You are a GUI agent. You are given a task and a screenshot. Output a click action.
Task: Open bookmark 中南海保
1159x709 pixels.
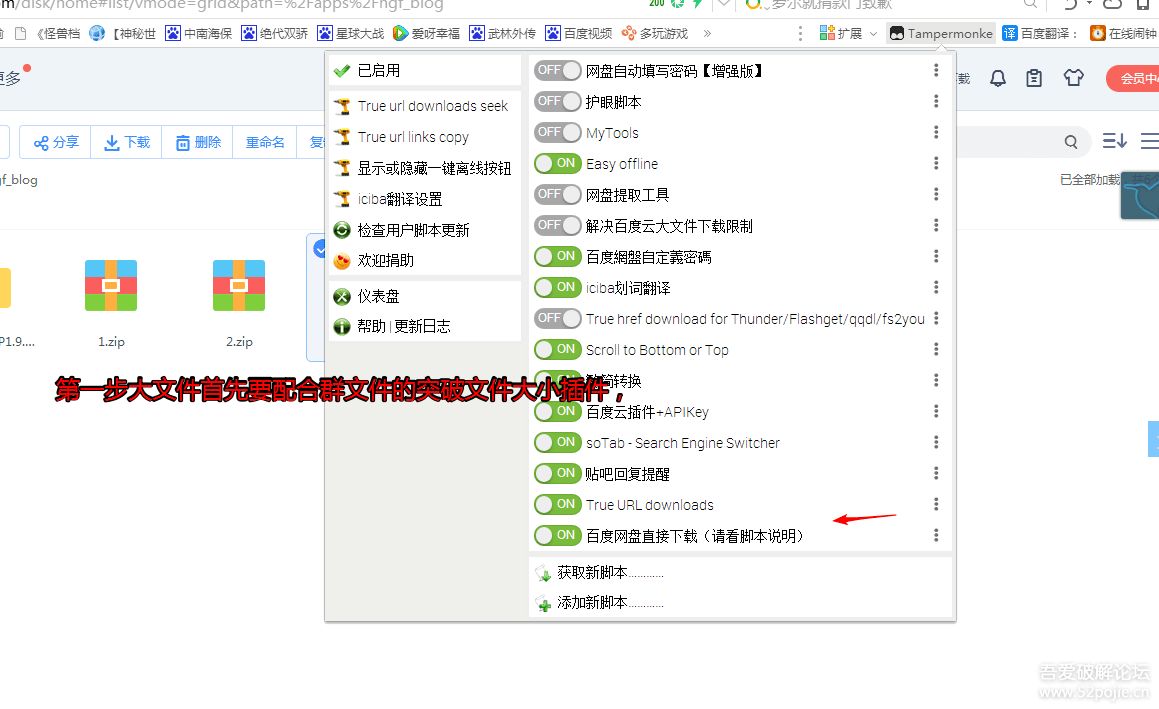[199, 33]
